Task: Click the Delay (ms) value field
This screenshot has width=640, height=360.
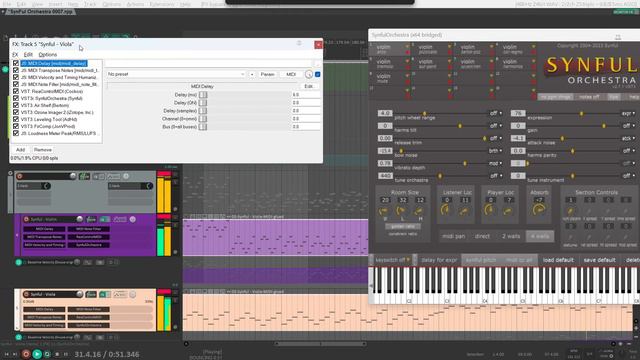Action: [306, 95]
